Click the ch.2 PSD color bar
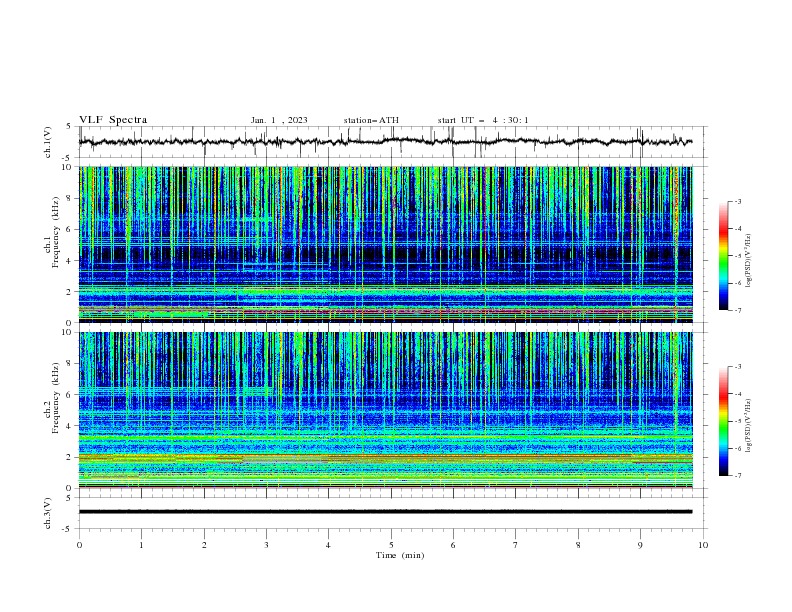Screen dimensions: 792x612 pos(723,421)
